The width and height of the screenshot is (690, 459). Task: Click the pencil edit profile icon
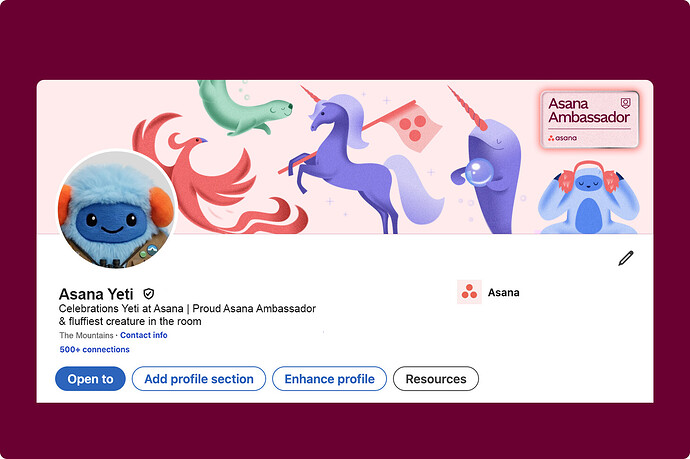[x=625, y=258]
